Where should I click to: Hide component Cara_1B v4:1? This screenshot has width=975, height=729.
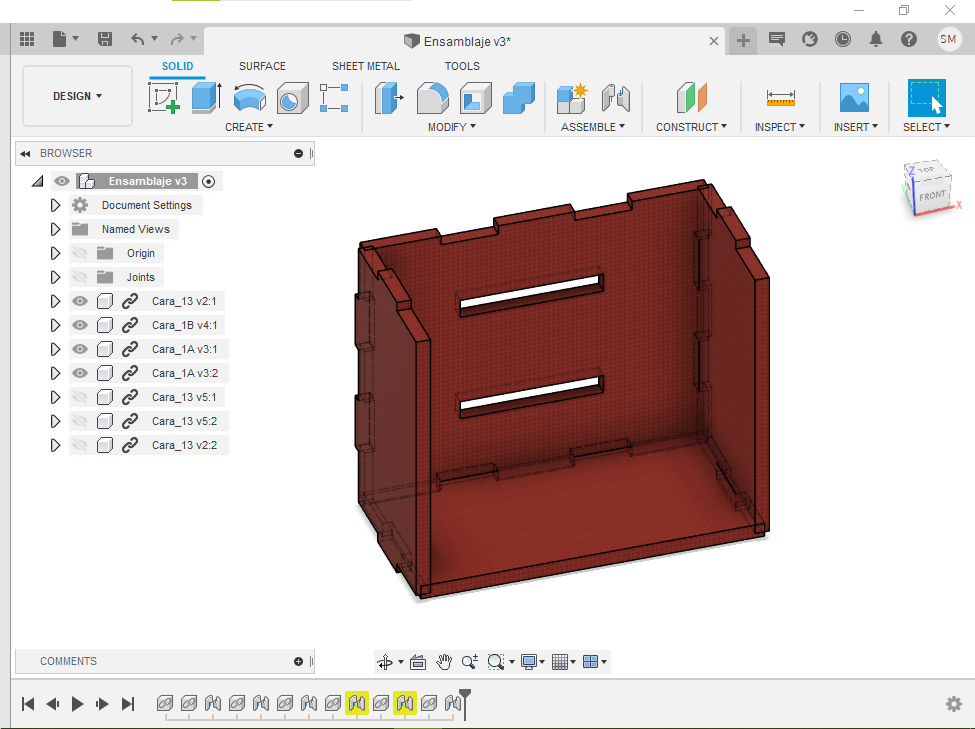[80, 325]
